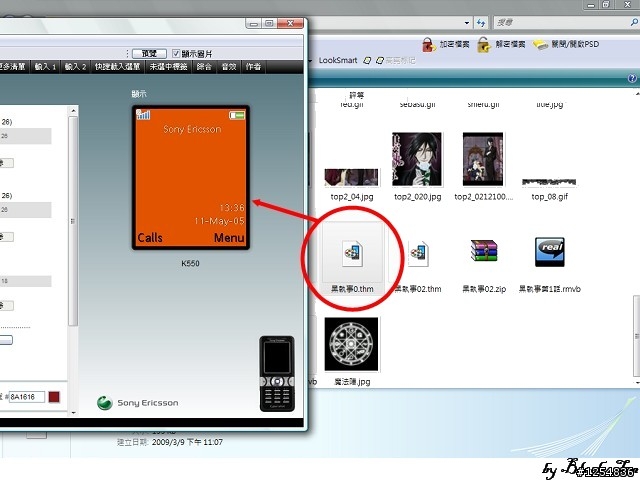Click the Explorer search input field
This screenshot has height=480, width=640.
pyautogui.click(x=562, y=22)
